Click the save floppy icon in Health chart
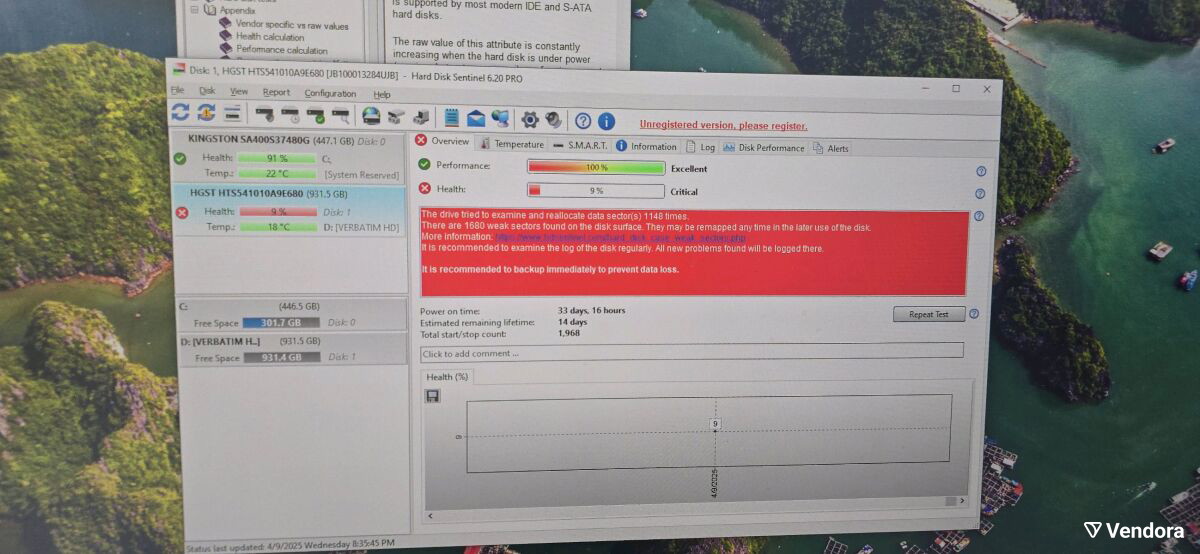Screen dimensions: 1200x554 point(432,396)
